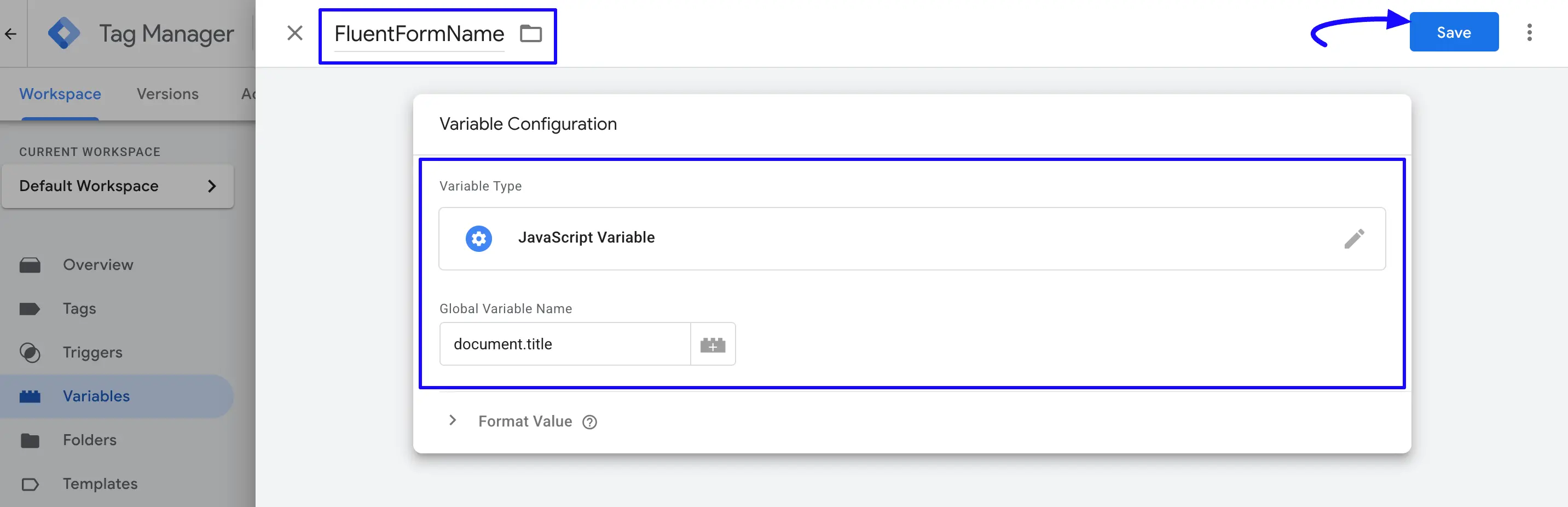Switch to the Versions tab
Viewport: 1568px width, 507px height.
pos(167,94)
